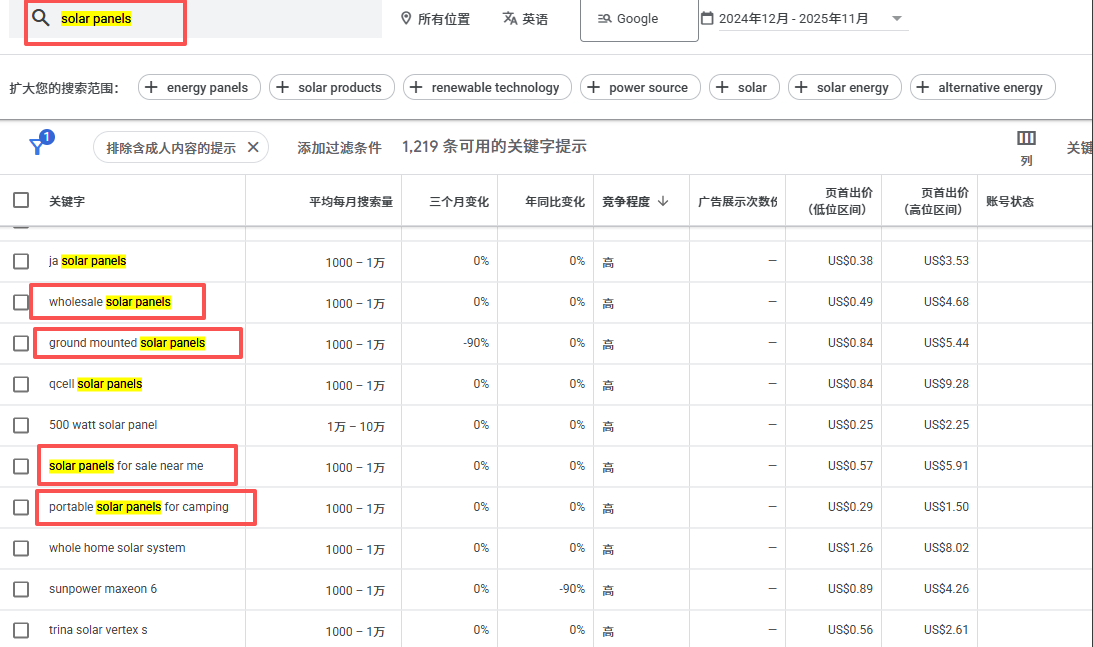Click the location pin icon

coord(406,19)
